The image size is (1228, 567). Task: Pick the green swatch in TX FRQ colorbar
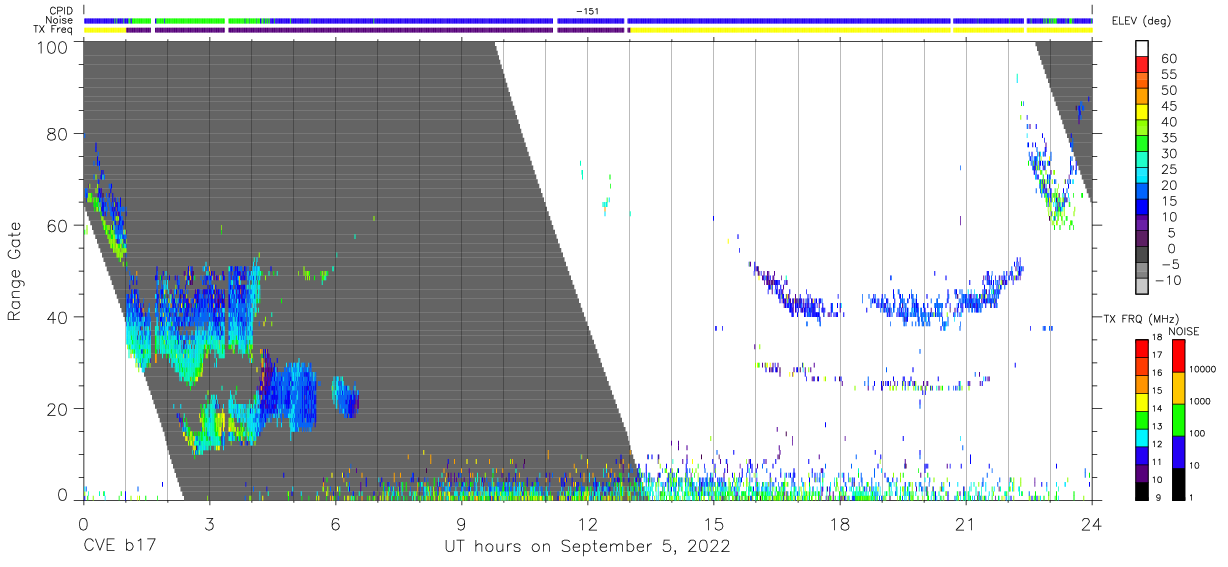(x=1142, y=420)
